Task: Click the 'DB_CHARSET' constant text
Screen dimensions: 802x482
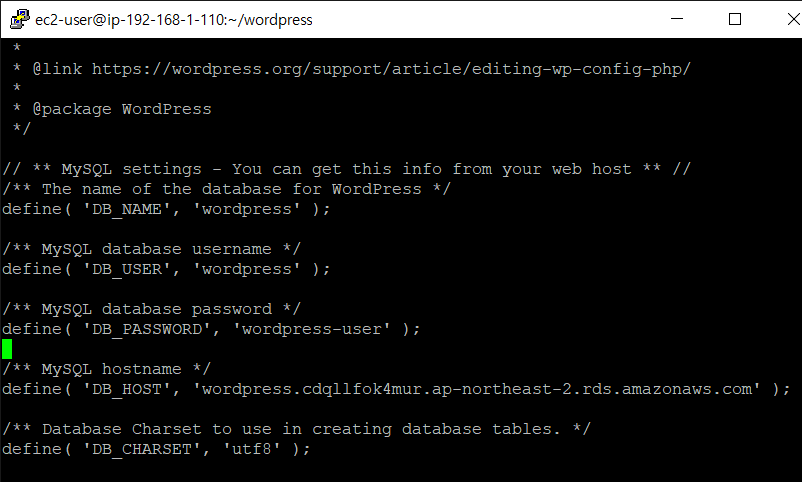Action: click(141, 449)
